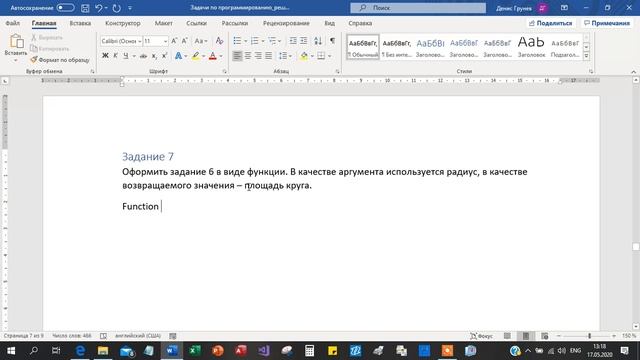This screenshot has width=640, height=360.
Task: Select the Без интервала style
Action: (396, 47)
